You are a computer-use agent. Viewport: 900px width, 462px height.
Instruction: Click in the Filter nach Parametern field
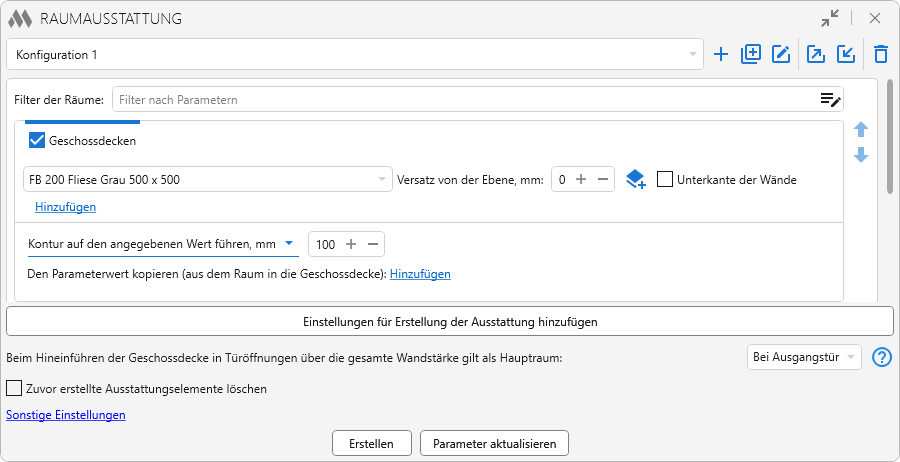460,99
